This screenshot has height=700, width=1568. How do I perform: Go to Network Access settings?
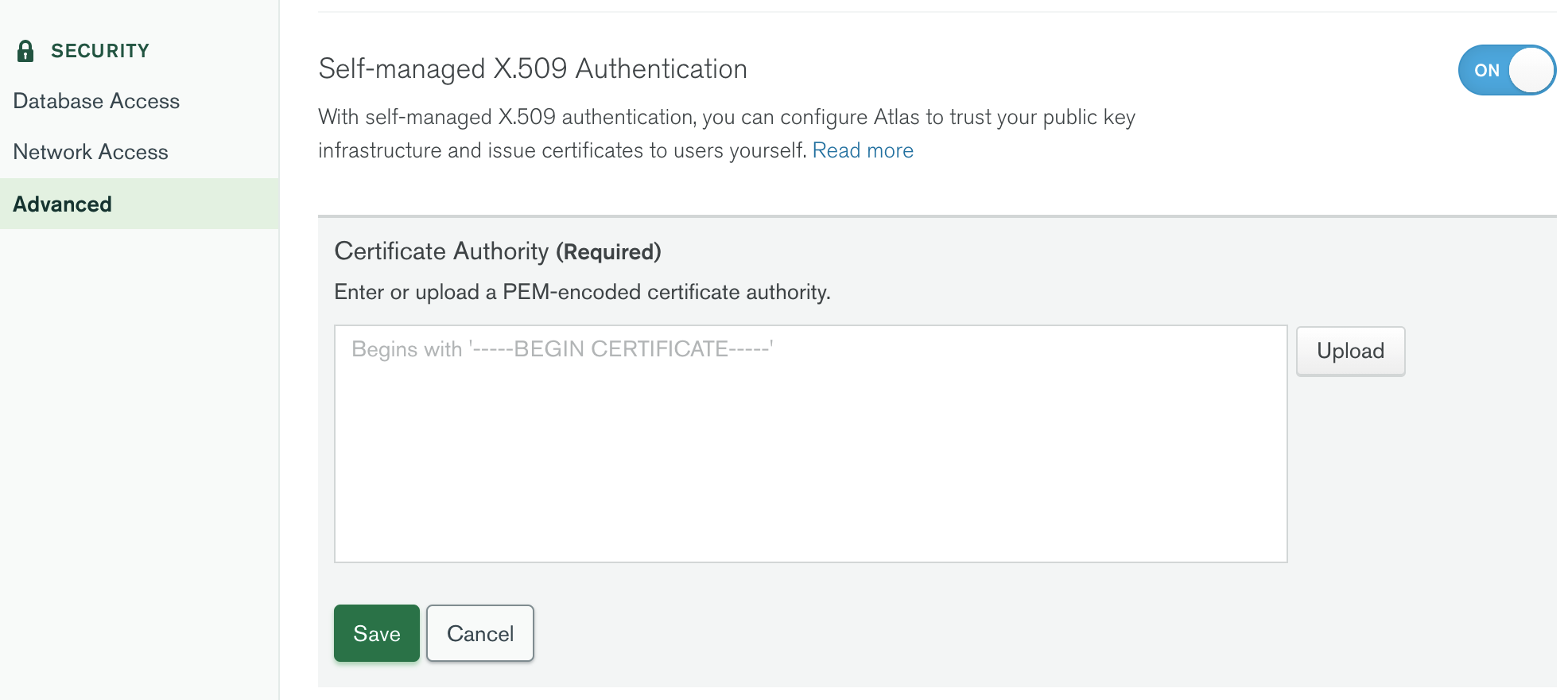(x=91, y=152)
